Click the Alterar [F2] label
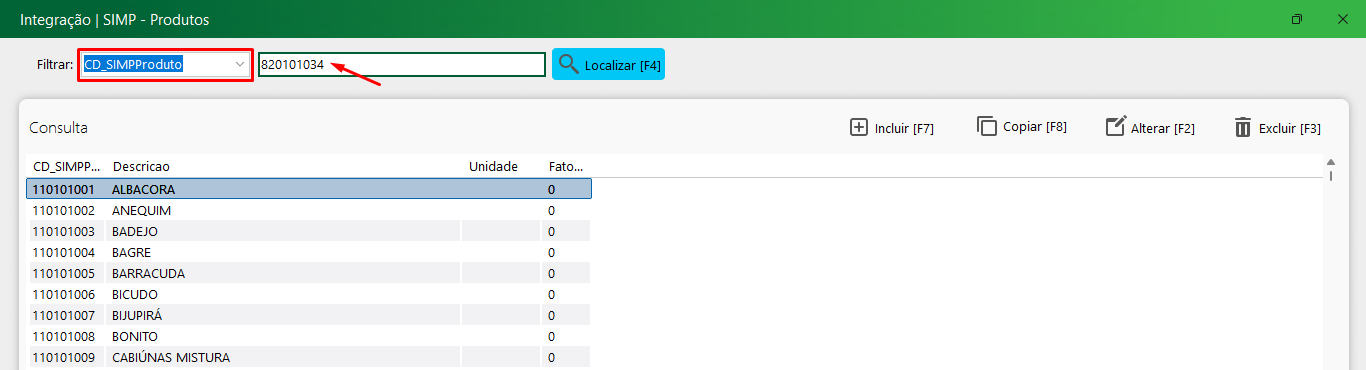Image resolution: width=1366 pixels, height=370 pixels. coord(1163,128)
